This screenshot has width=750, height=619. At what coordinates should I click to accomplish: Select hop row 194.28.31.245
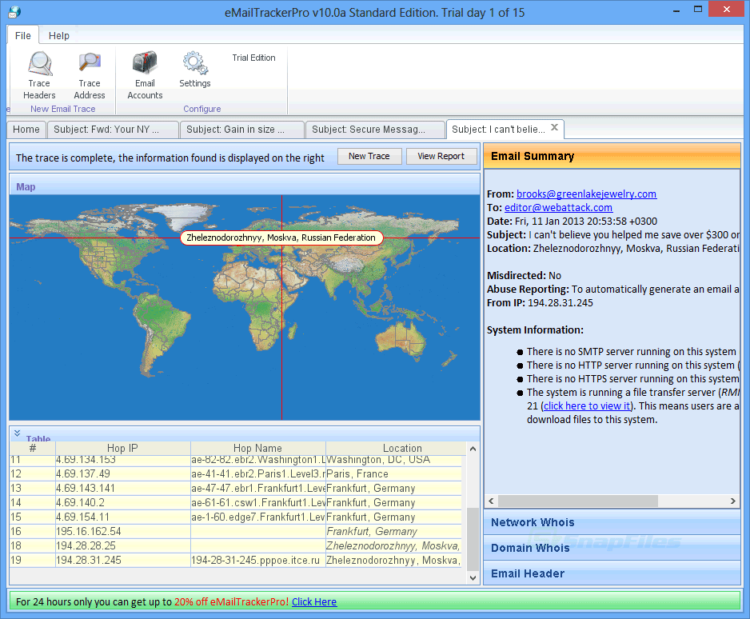236,560
